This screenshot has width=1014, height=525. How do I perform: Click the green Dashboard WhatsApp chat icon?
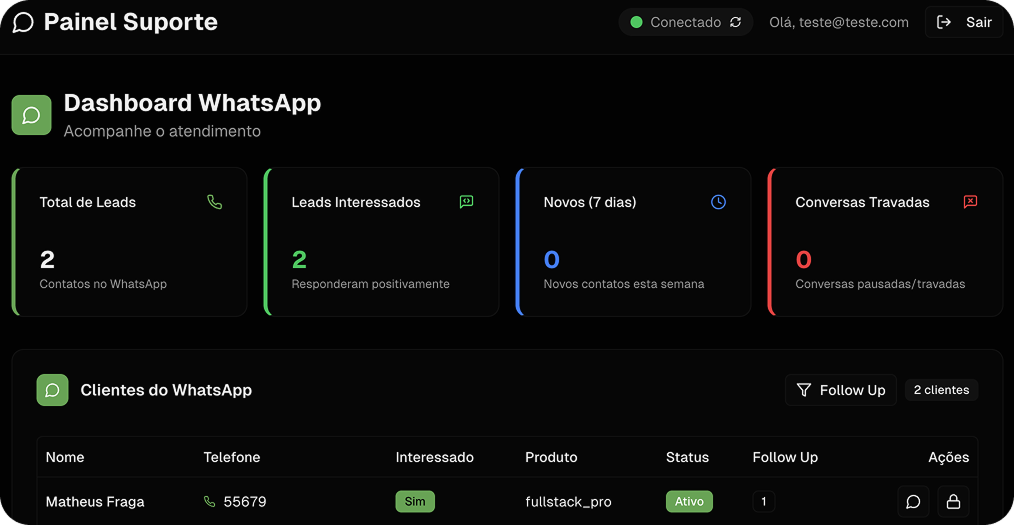[32, 115]
